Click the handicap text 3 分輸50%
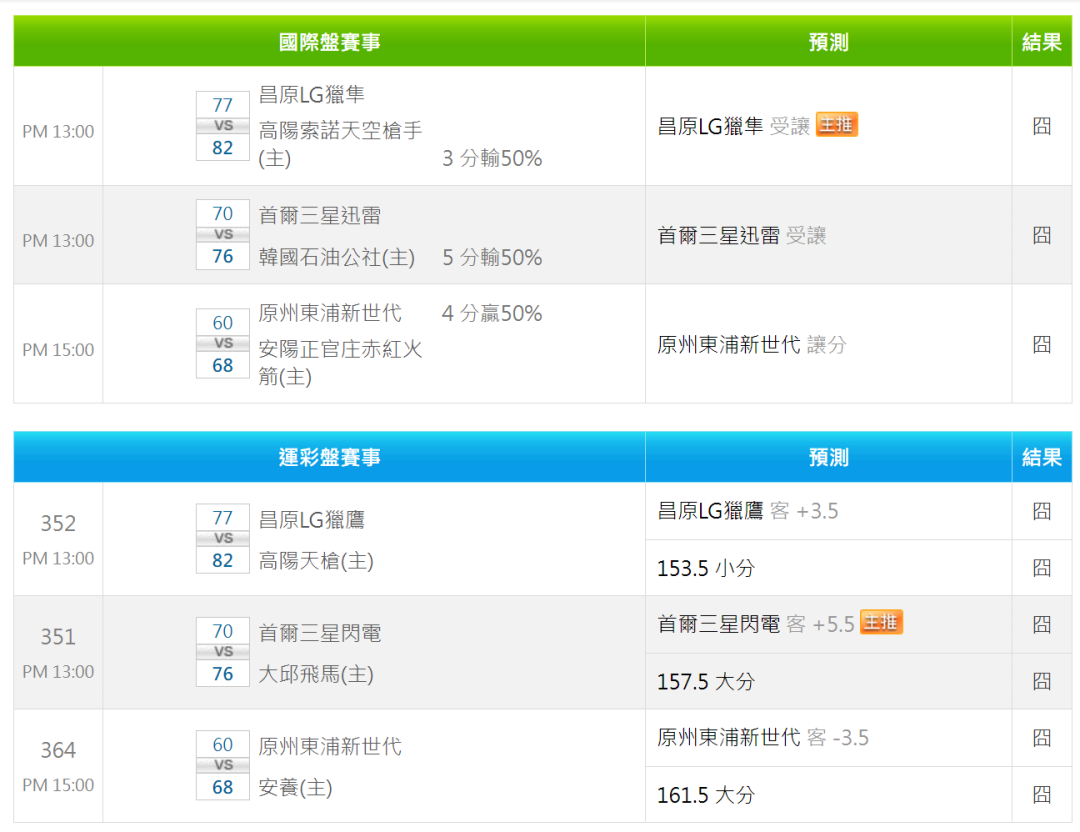This screenshot has width=1080, height=832. pyautogui.click(x=492, y=158)
